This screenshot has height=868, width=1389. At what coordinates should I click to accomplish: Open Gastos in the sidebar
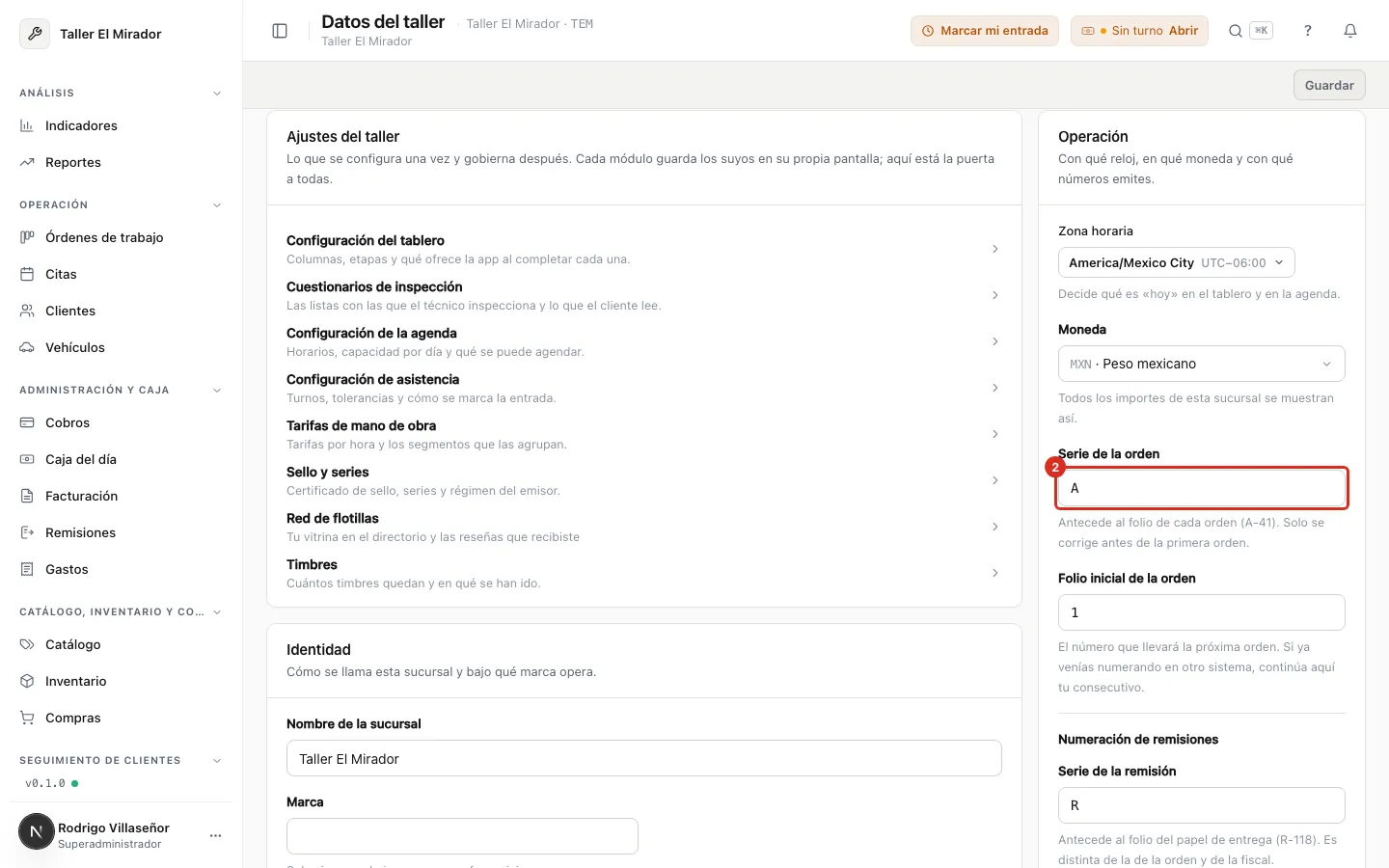point(121,569)
